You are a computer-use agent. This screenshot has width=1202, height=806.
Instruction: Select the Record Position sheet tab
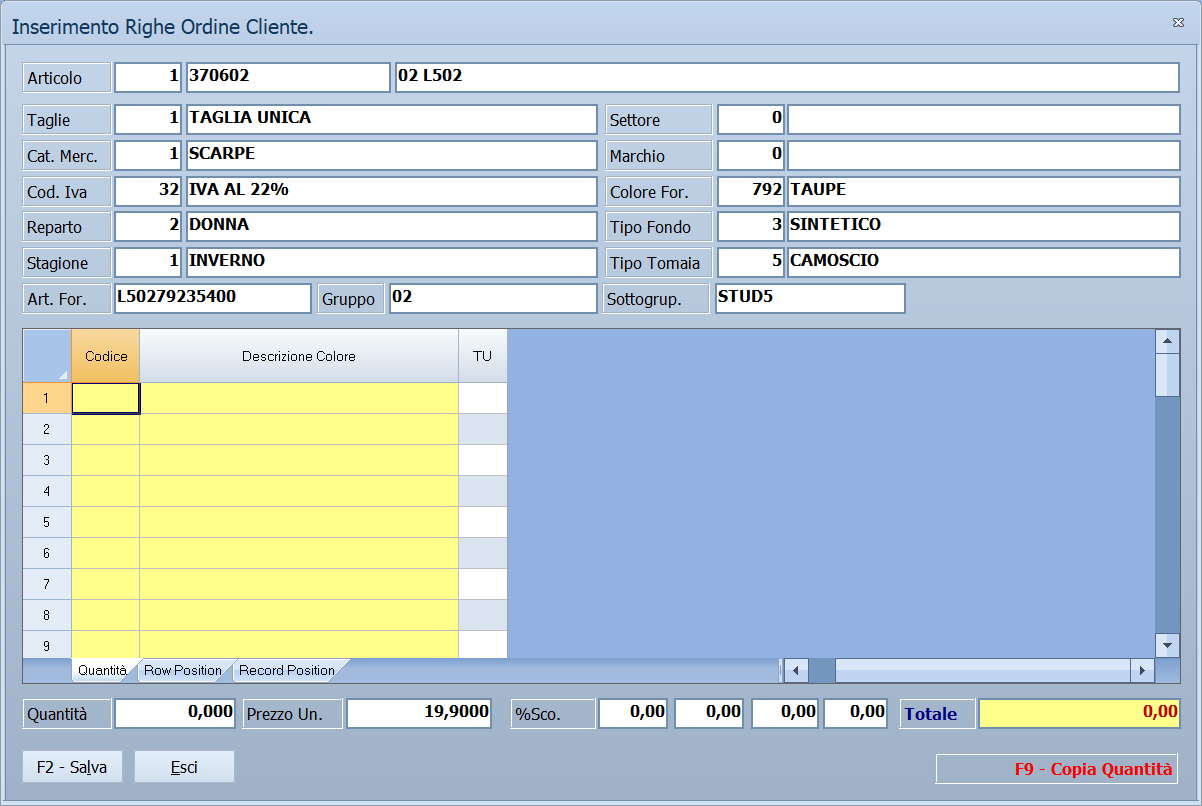(287, 670)
